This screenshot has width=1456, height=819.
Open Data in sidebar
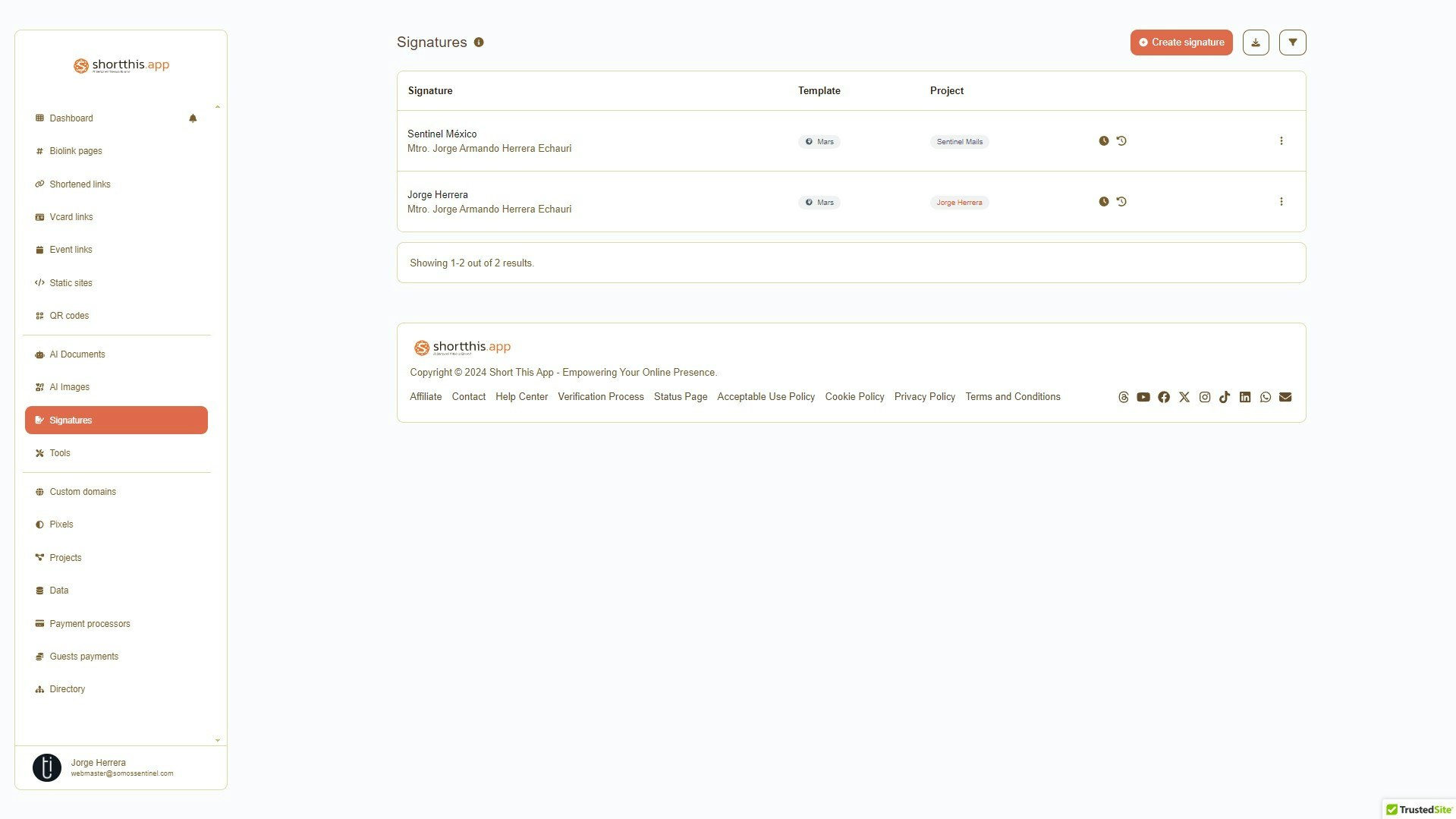pyautogui.click(x=59, y=591)
